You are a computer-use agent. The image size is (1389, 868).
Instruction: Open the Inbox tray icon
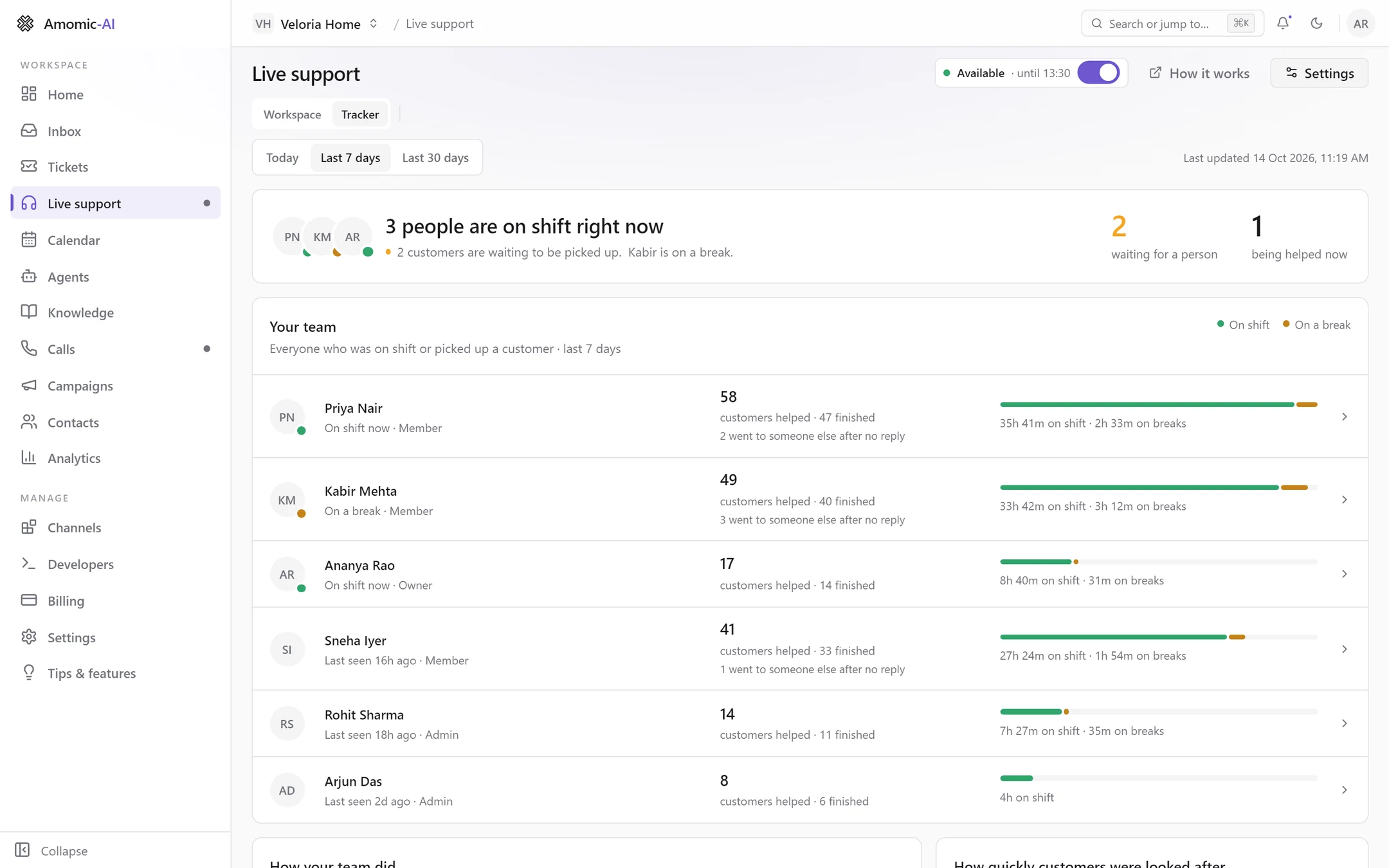click(x=29, y=131)
